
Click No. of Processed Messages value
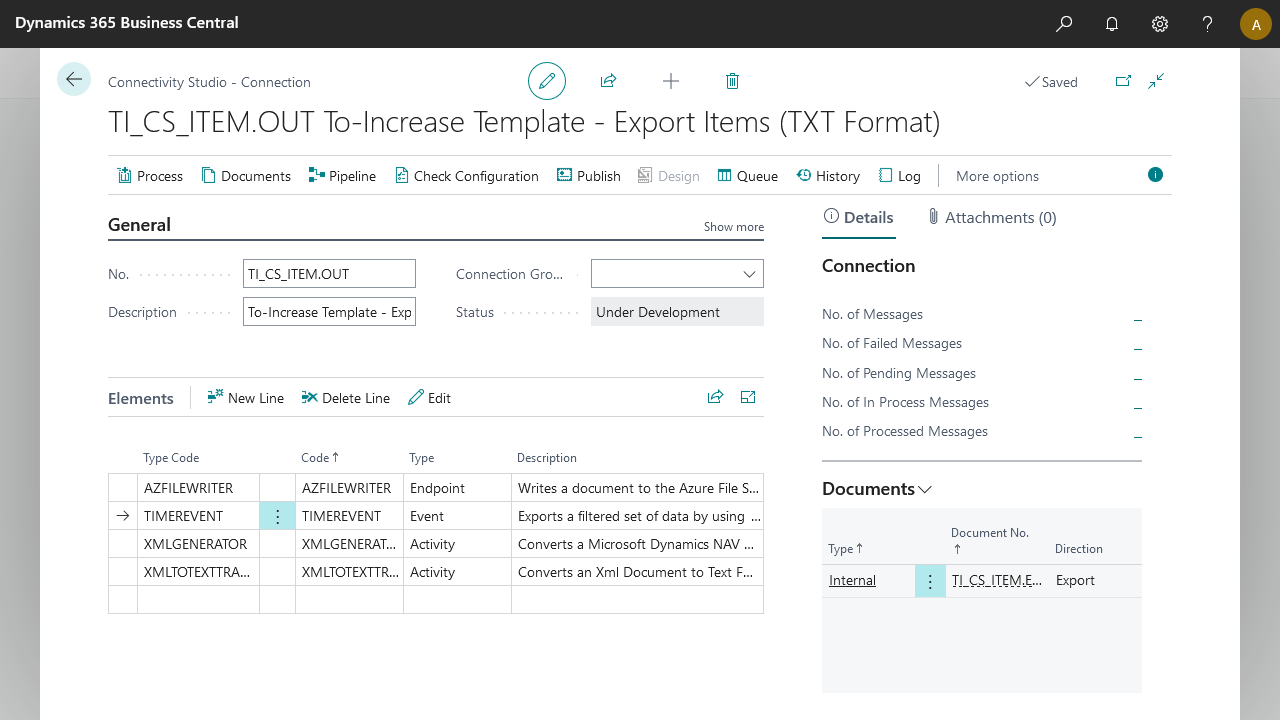pyautogui.click(x=1138, y=432)
